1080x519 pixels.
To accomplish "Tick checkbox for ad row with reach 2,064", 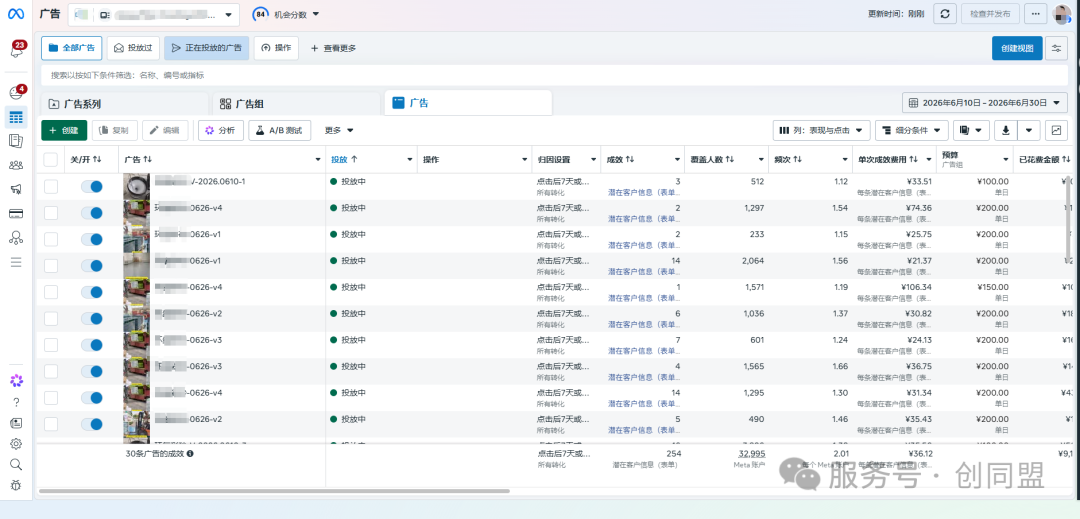I will coord(51,266).
